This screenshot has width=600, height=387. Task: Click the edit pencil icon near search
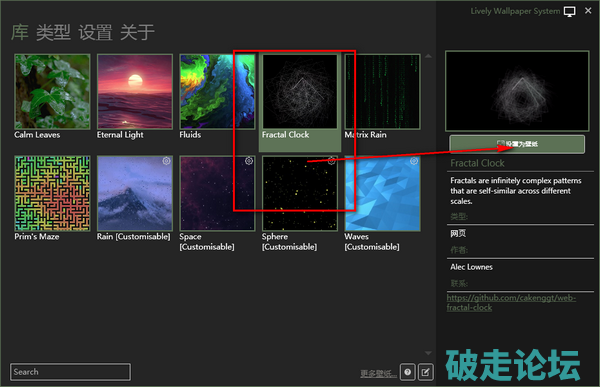[x=426, y=372]
